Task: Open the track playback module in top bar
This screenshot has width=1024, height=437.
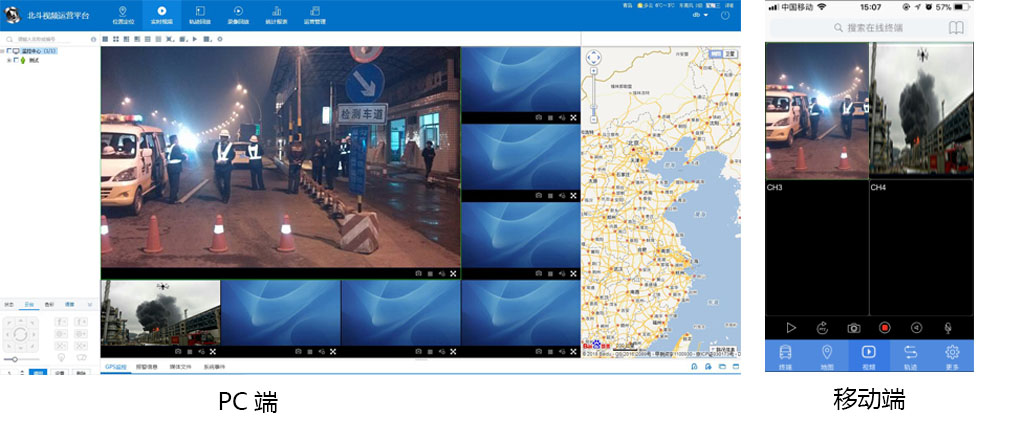Action: [200, 14]
